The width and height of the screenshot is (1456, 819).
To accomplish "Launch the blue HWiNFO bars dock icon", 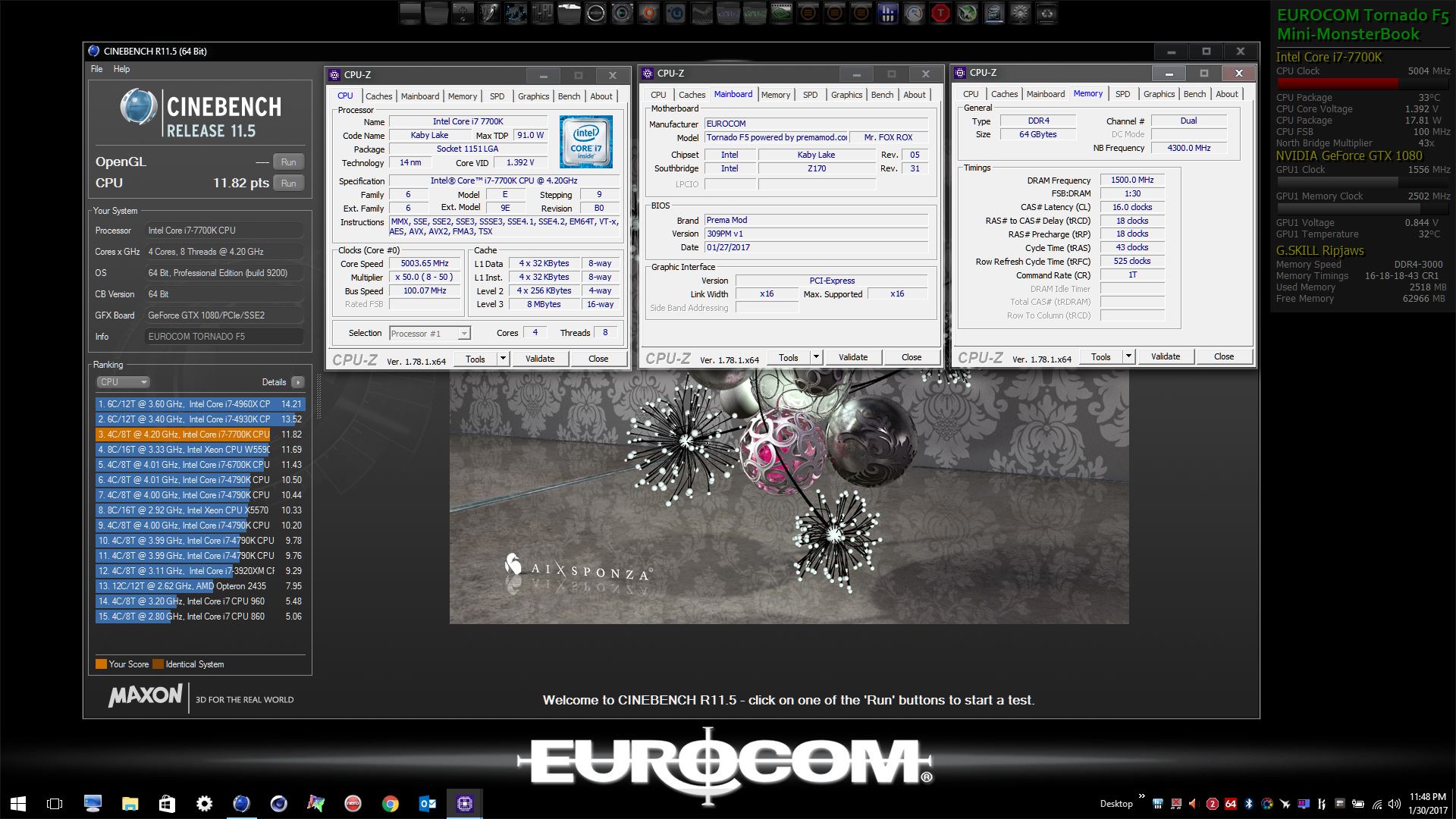I will [x=888, y=13].
